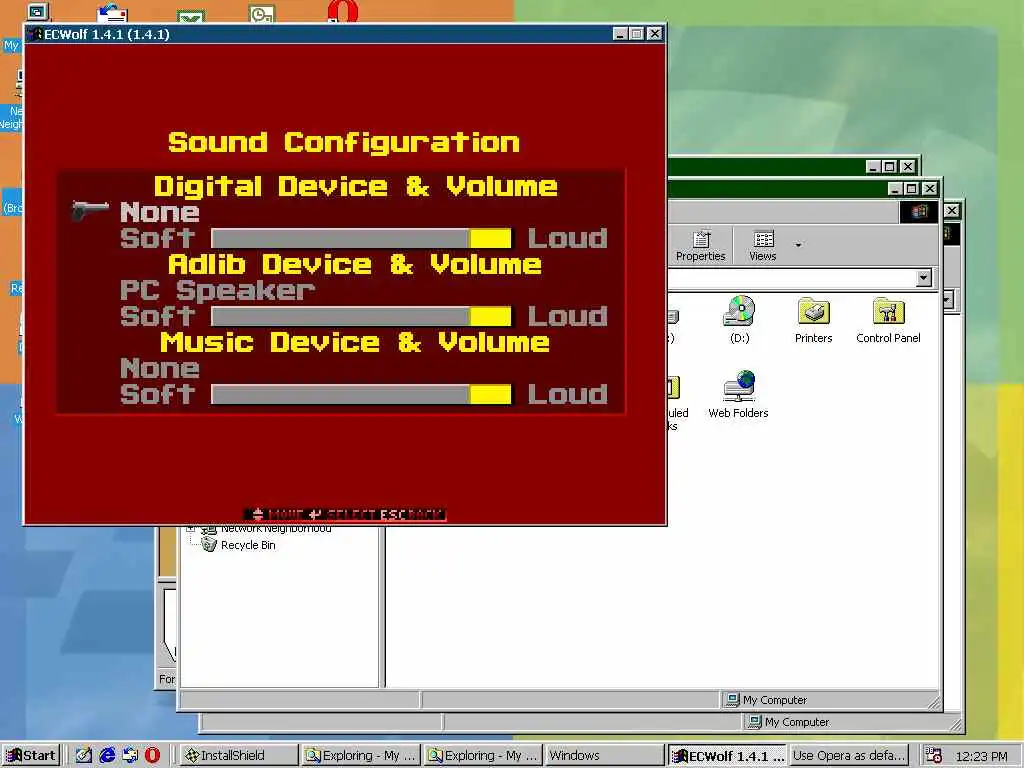Open the address bar dropdown in My Computer
The image size is (1024, 768).
923,278
